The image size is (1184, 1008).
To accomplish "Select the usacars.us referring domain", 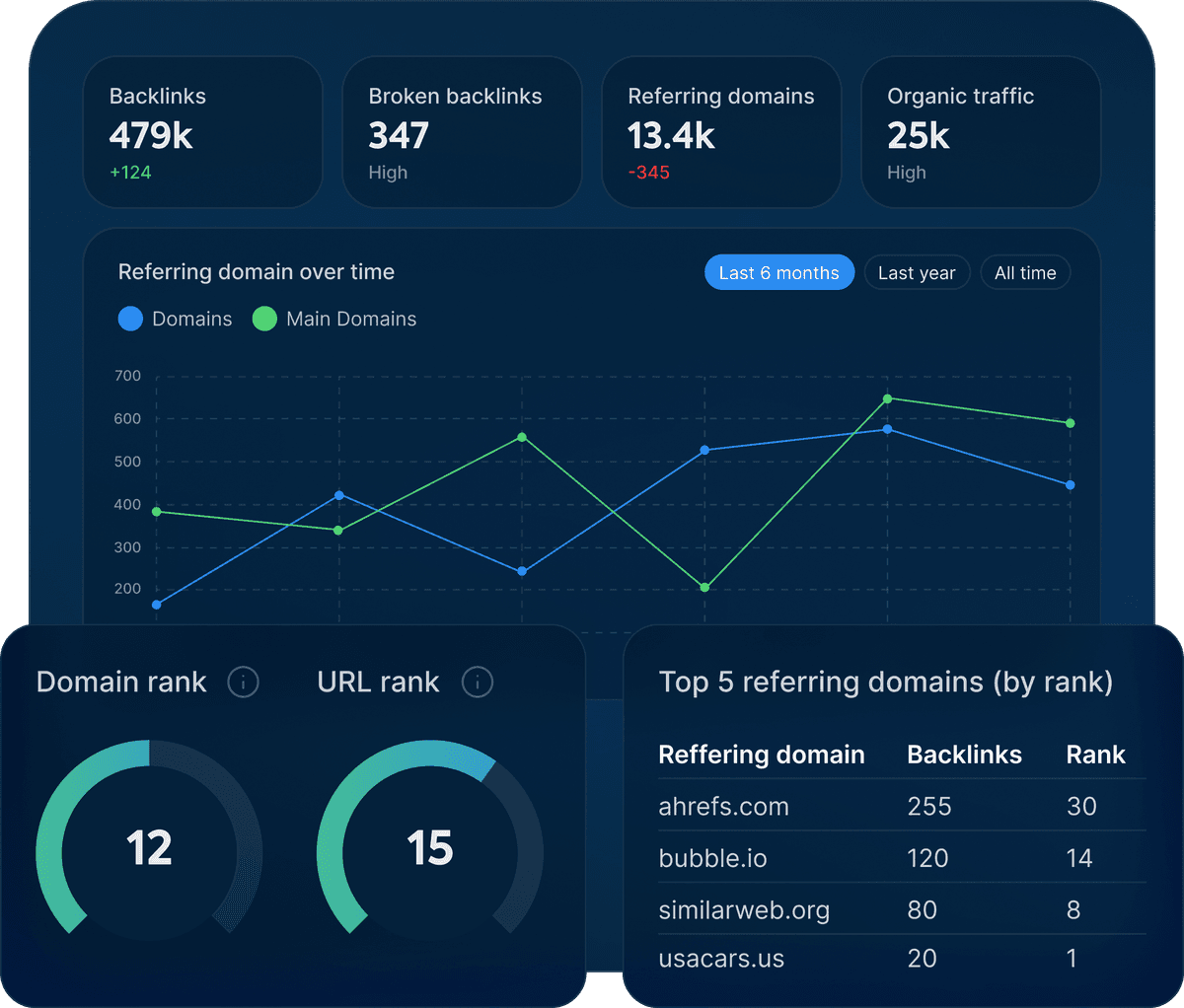I will pyautogui.click(x=720, y=958).
